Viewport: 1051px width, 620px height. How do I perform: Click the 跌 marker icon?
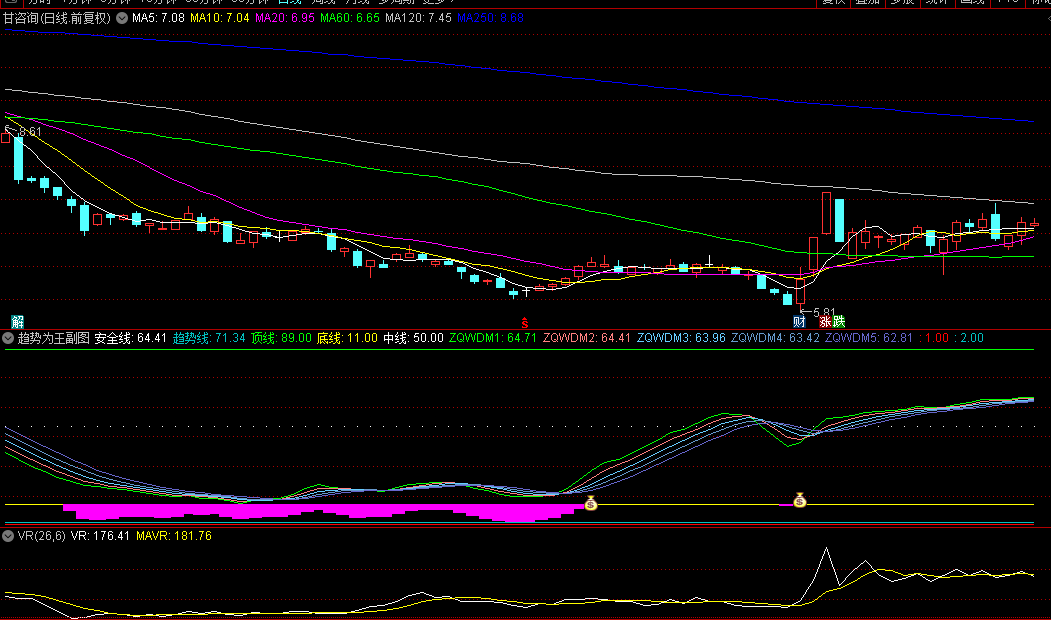coord(839,322)
